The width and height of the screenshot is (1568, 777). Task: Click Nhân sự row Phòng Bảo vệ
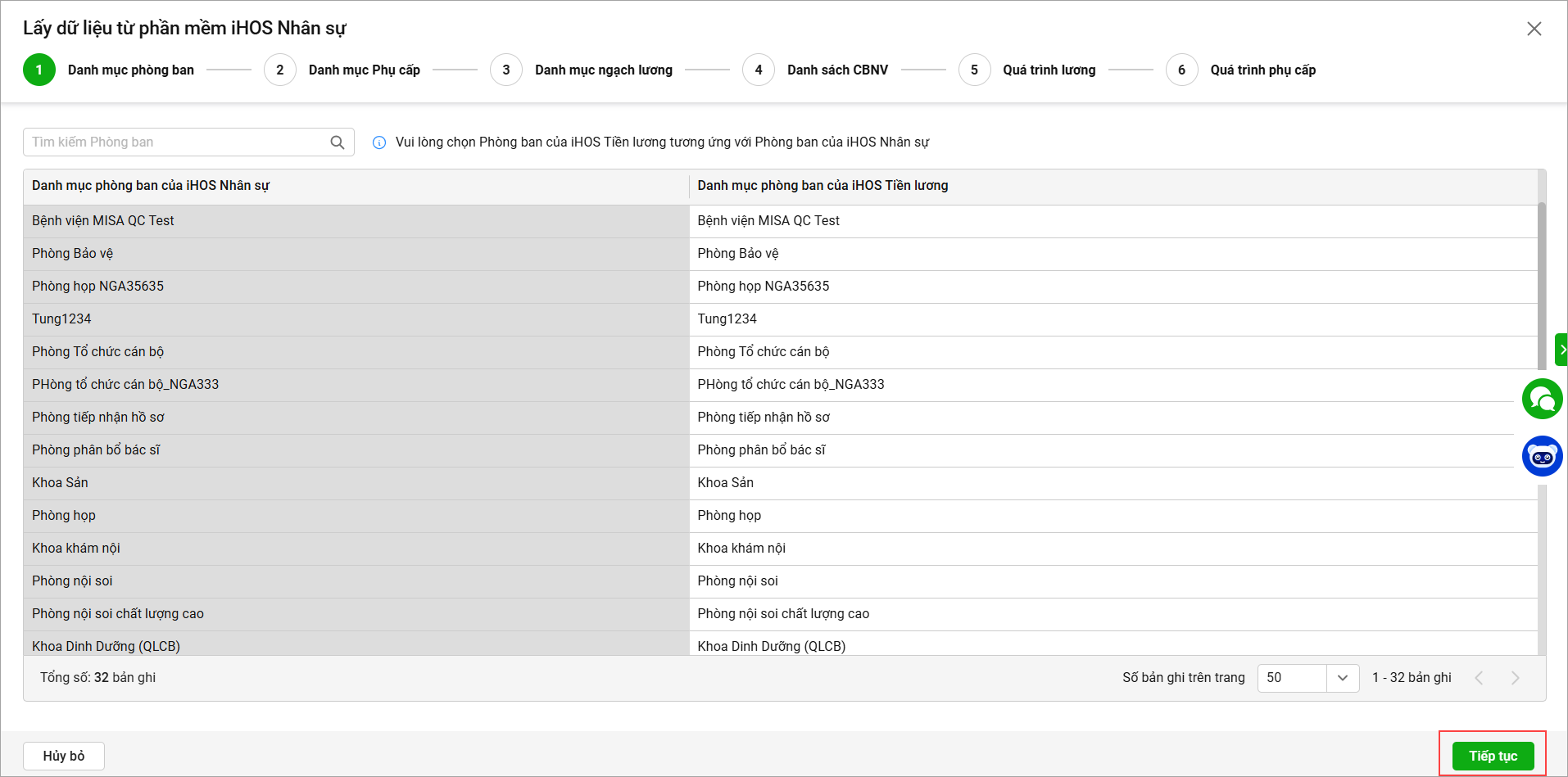(356, 254)
